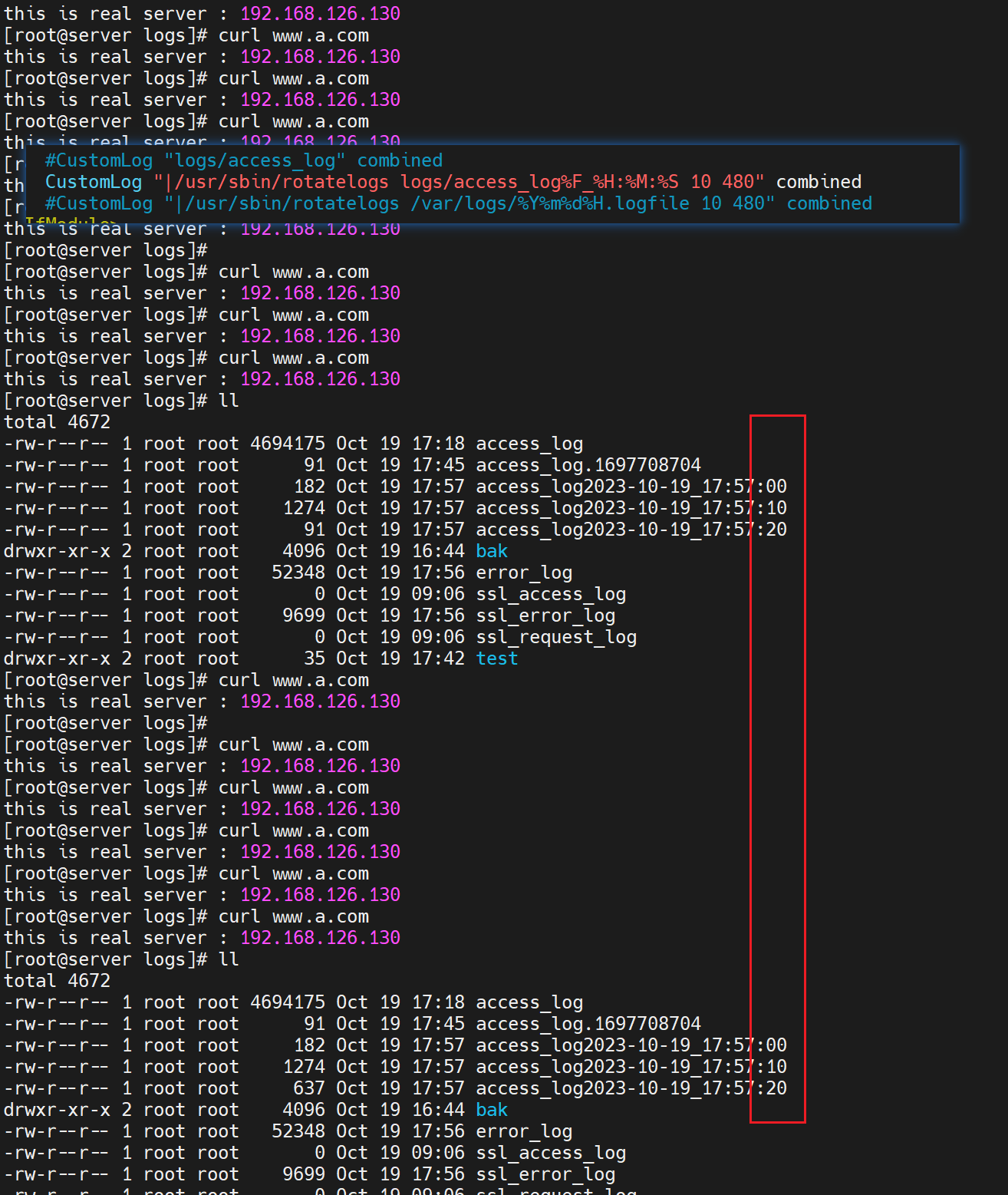Click bak directory in second ll listing
The image size is (1008, 1195).
(492, 1110)
